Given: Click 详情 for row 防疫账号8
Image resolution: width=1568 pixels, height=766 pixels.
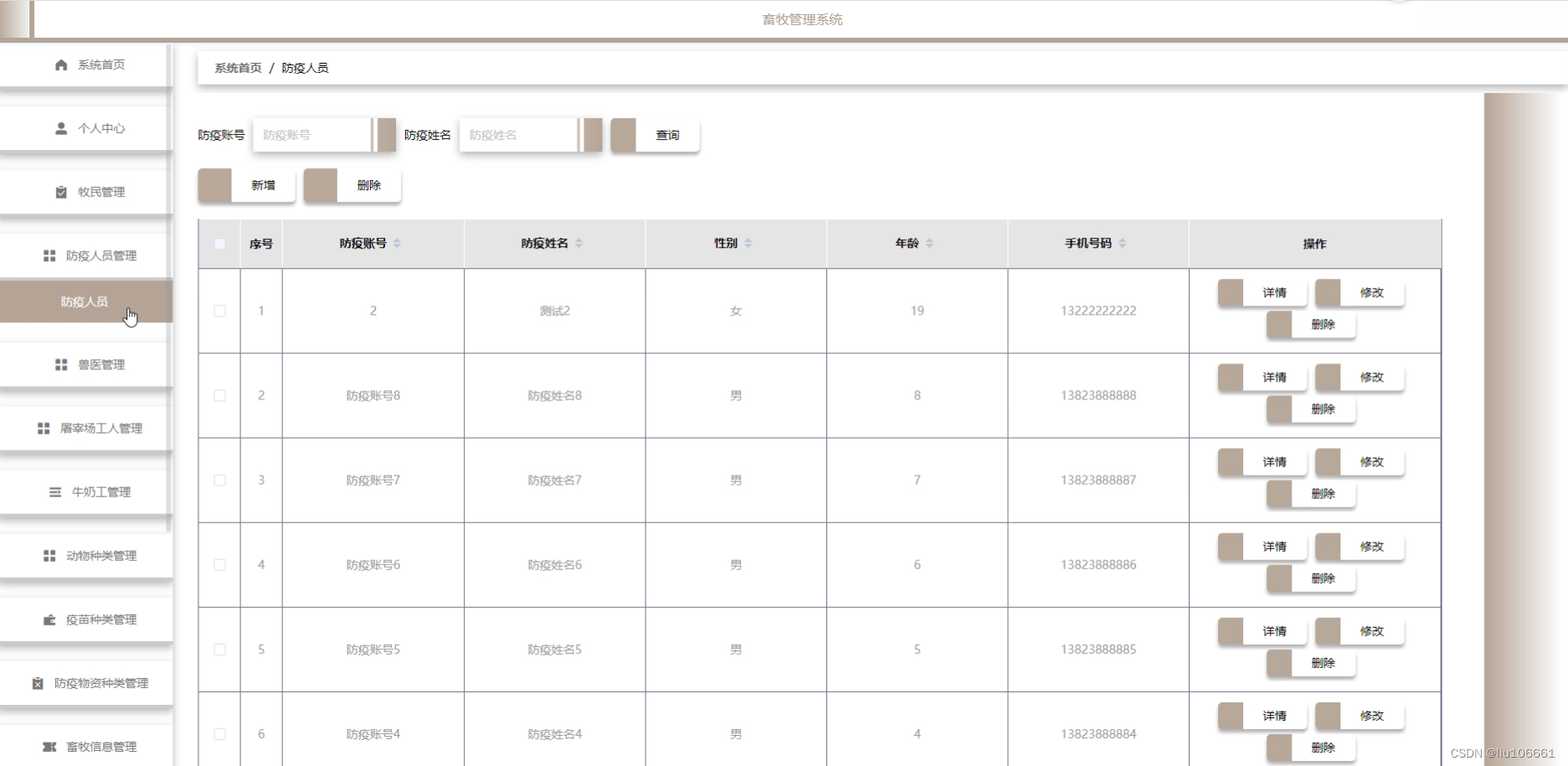Looking at the screenshot, I should [x=1262, y=377].
